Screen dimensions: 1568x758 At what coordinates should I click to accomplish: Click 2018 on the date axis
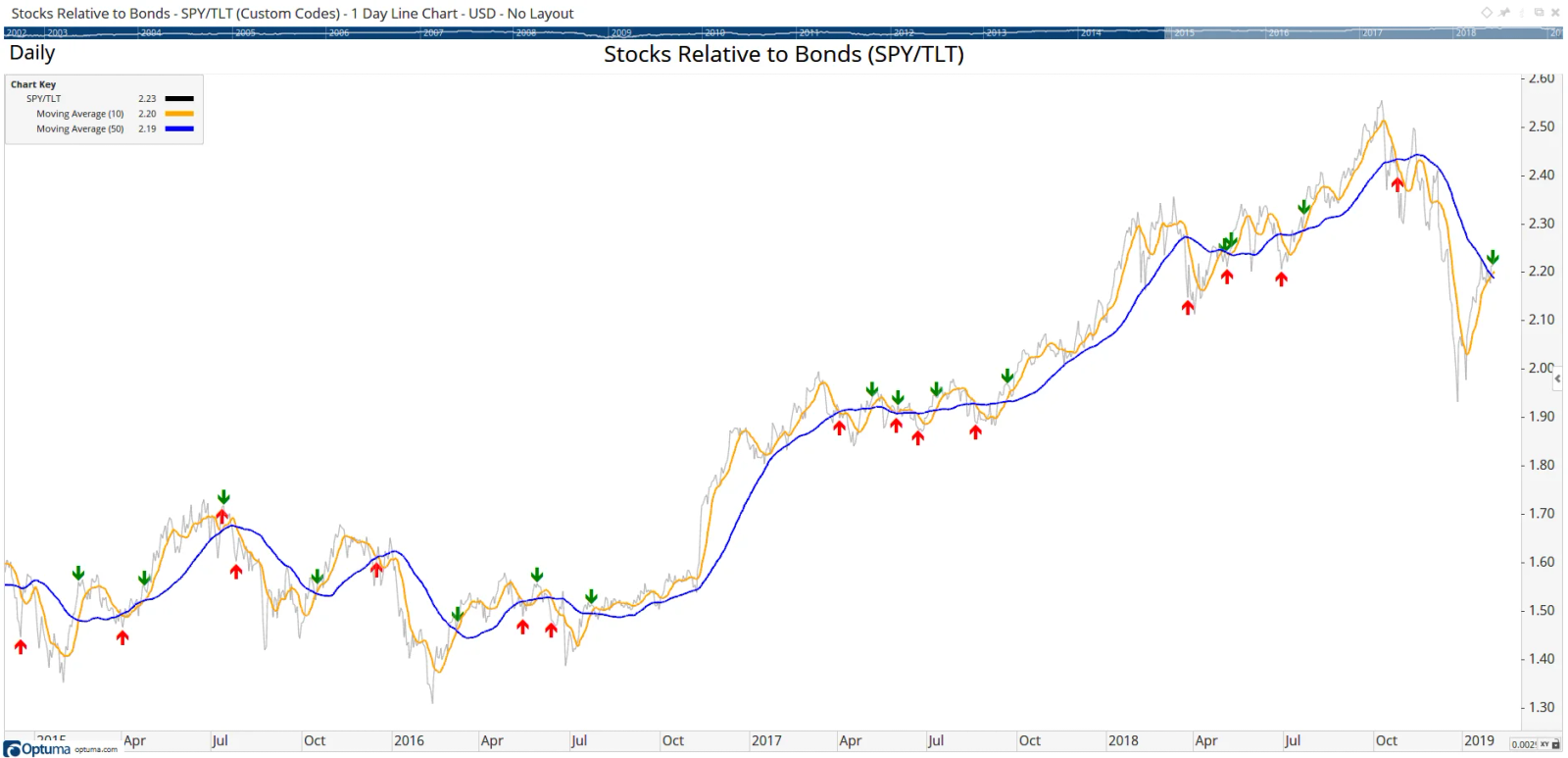pyautogui.click(x=1123, y=740)
